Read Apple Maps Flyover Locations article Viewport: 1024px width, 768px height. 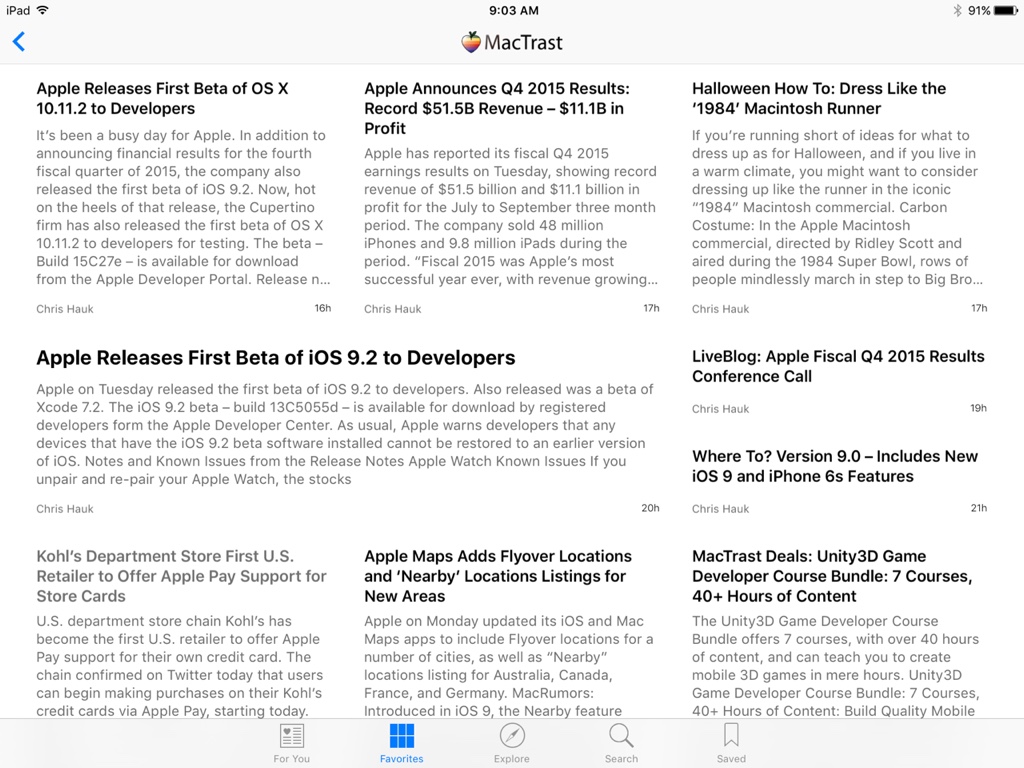(x=498, y=576)
